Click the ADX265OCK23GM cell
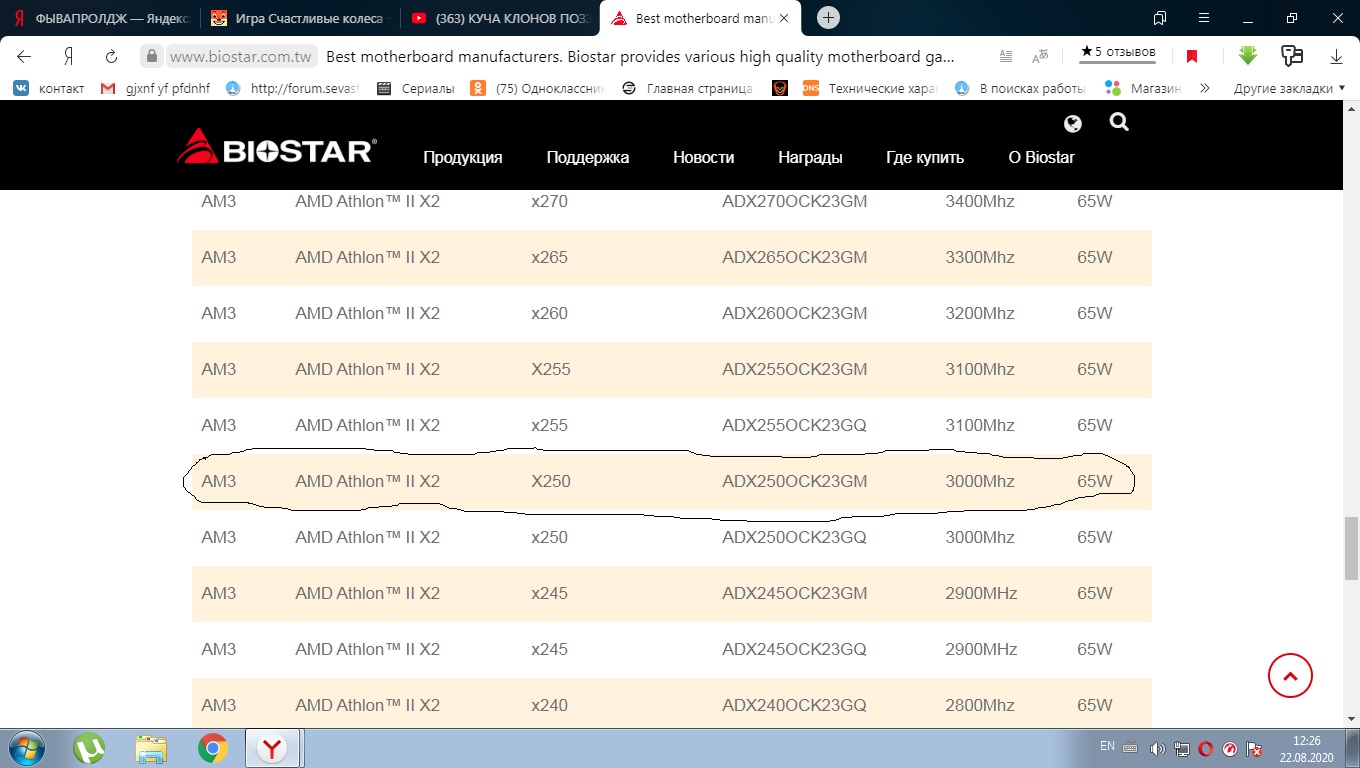 click(x=795, y=257)
